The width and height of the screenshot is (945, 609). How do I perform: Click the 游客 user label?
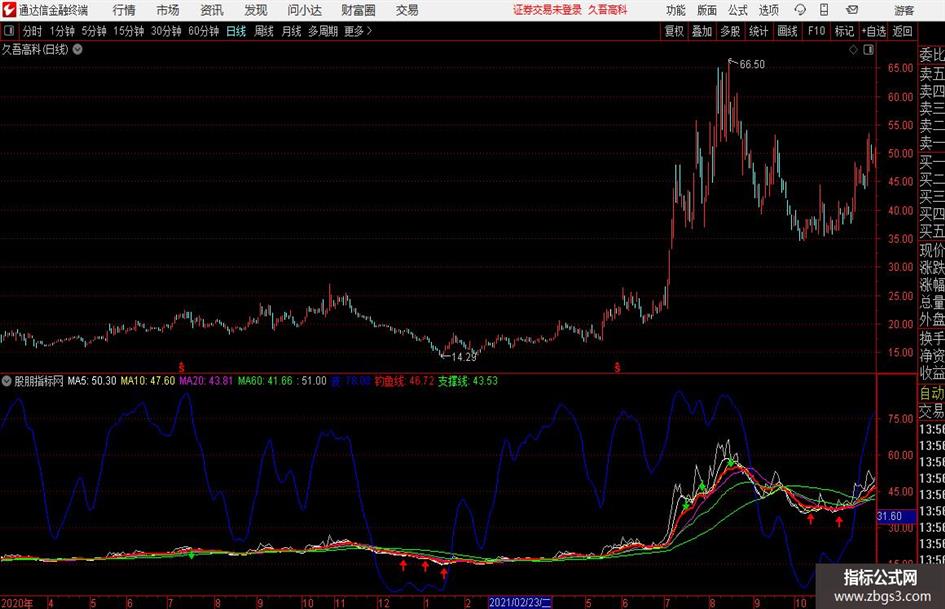tap(904, 10)
